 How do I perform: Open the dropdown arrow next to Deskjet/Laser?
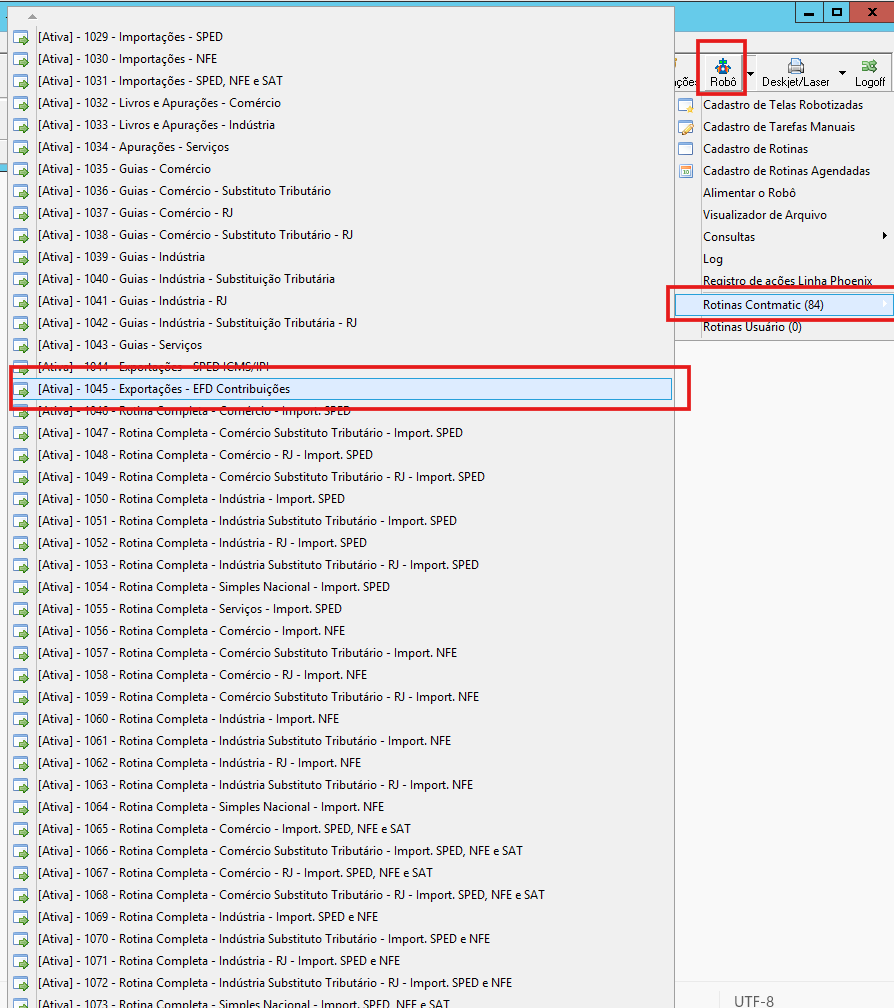[x=842, y=73]
